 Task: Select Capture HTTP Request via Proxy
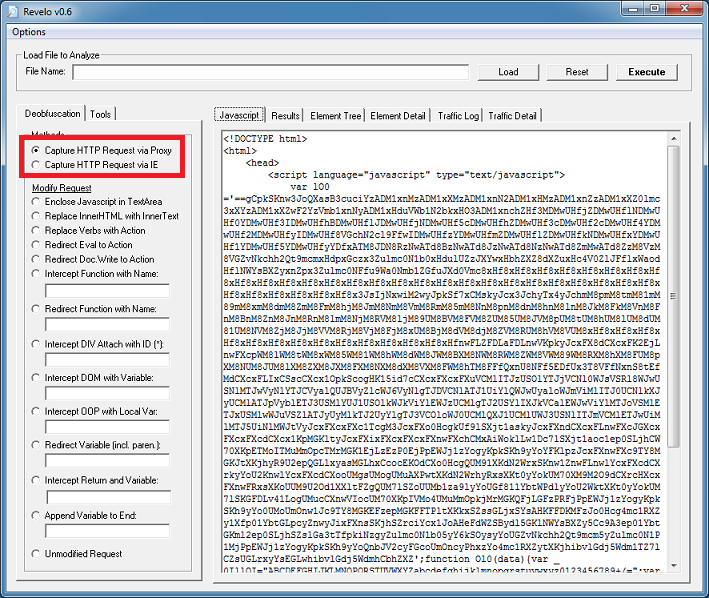pos(38,149)
